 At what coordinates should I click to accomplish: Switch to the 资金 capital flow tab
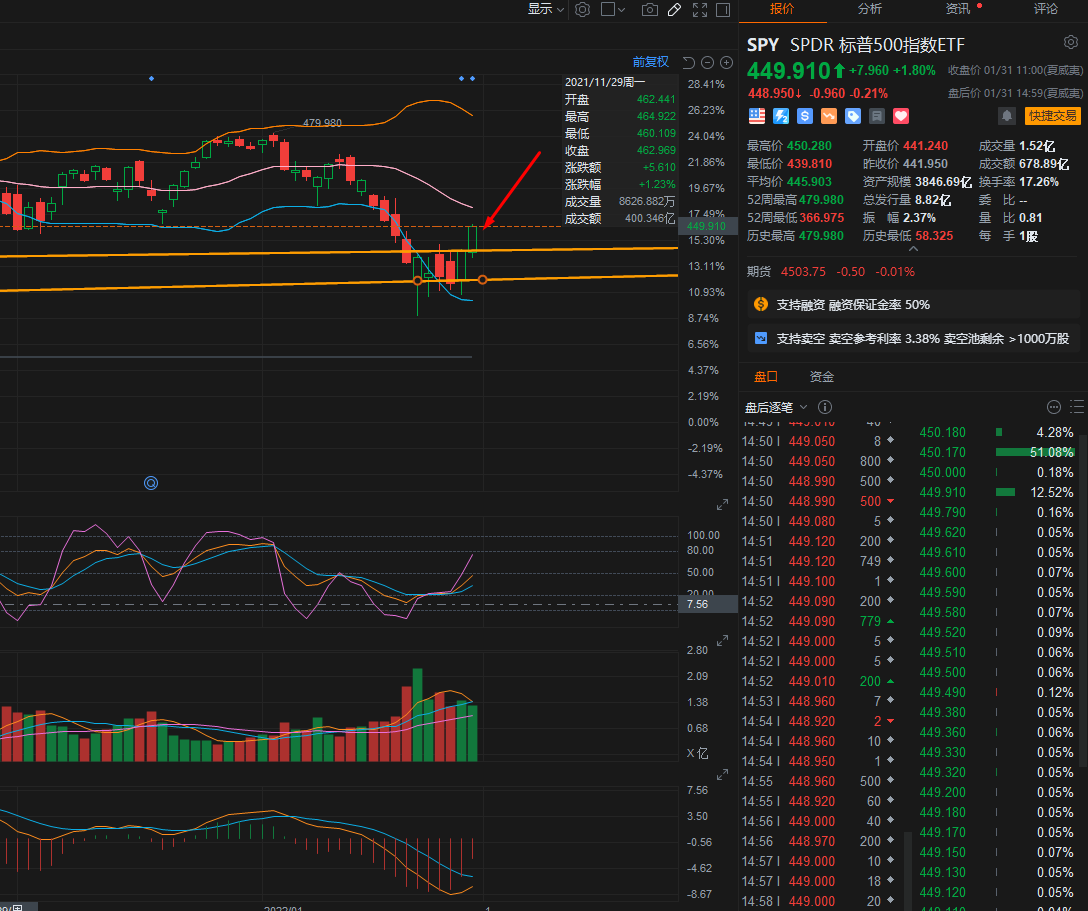click(822, 377)
